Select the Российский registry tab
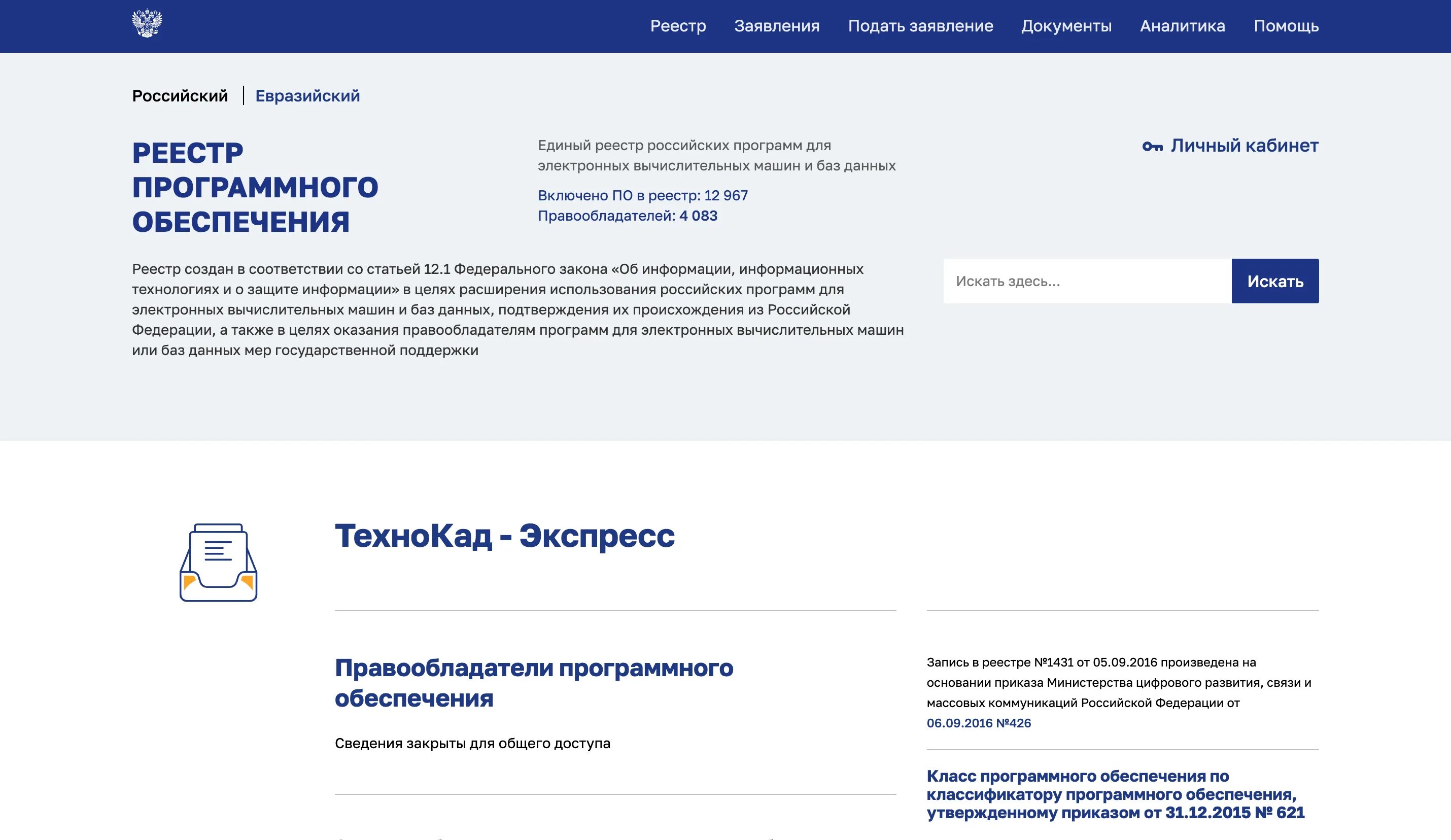Image resolution: width=1451 pixels, height=840 pixels. click(x=180, y=95)
